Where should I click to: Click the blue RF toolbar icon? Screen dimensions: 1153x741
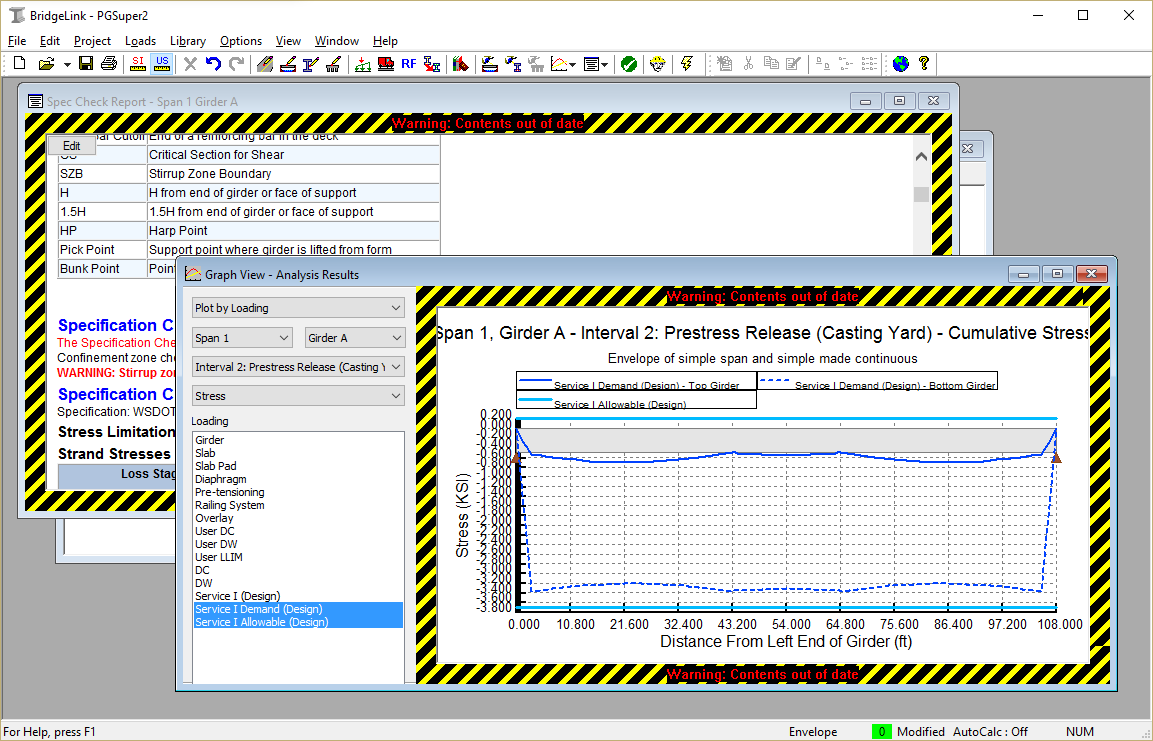409,64
